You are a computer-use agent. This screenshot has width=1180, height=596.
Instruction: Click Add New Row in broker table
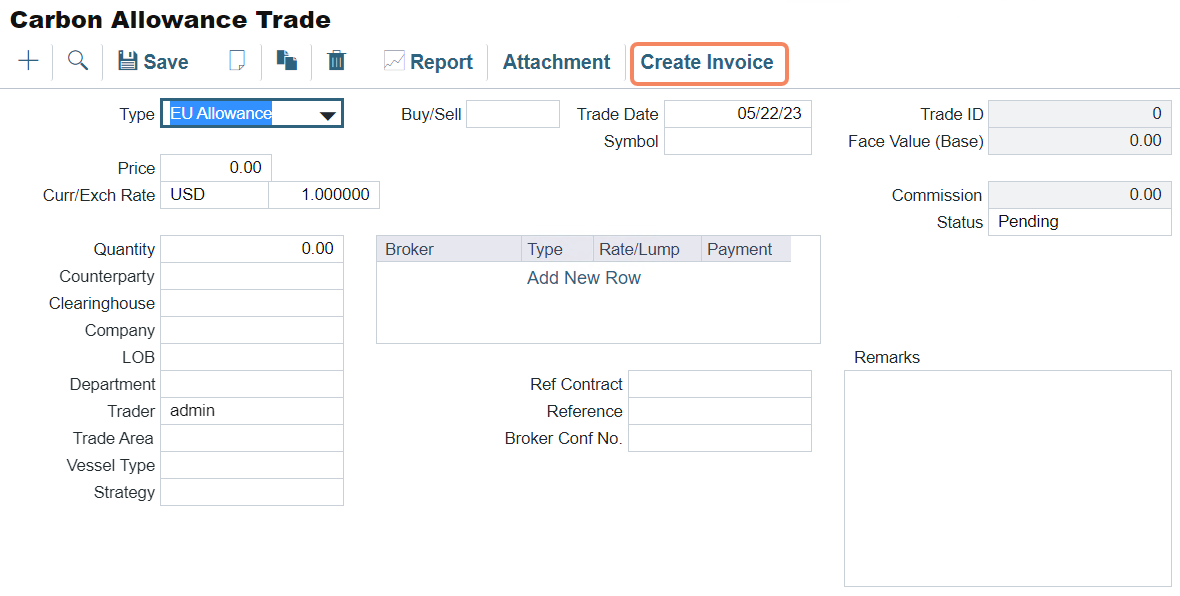(x=584, y=278)
